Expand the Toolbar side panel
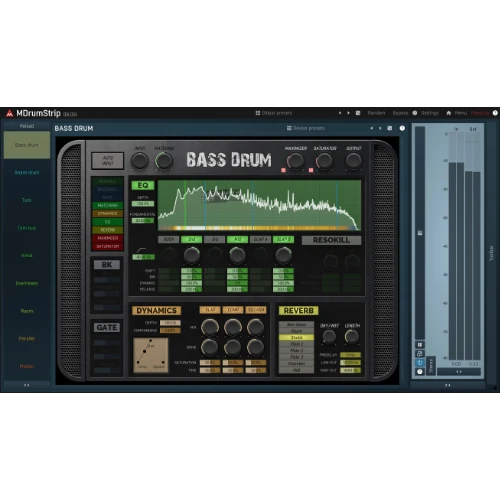This screenshot has width=500, height=500. (491, 253)
